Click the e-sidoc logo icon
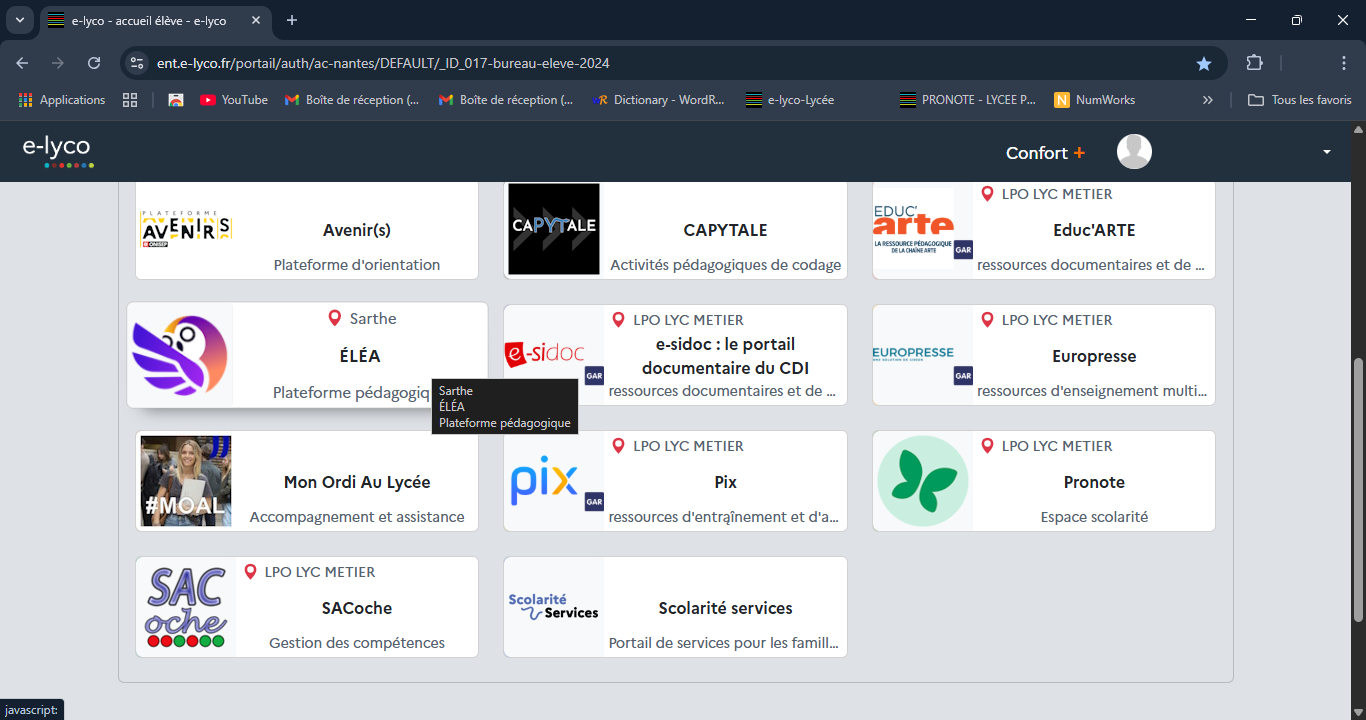Image resolution: width=1366 pixels, height=720 pixels. (x=545, y=355)
